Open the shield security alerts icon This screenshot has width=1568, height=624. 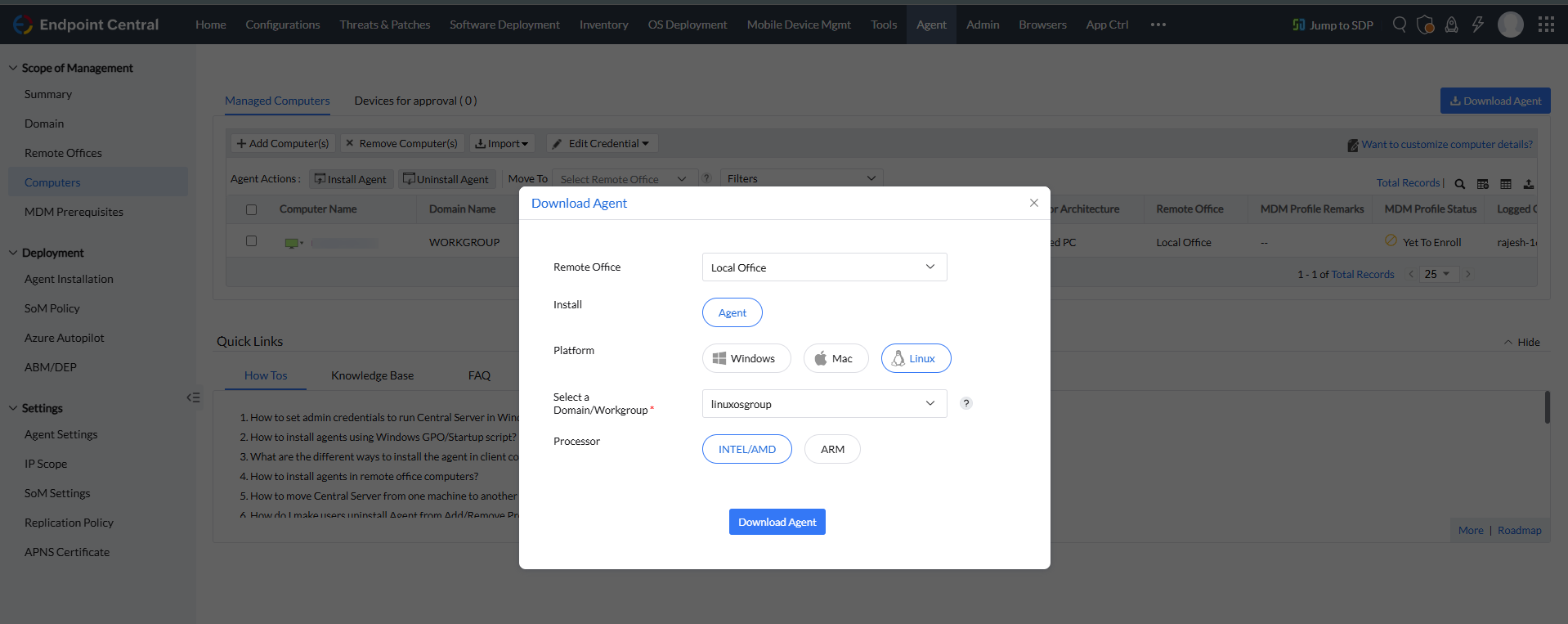point(1426,25)
